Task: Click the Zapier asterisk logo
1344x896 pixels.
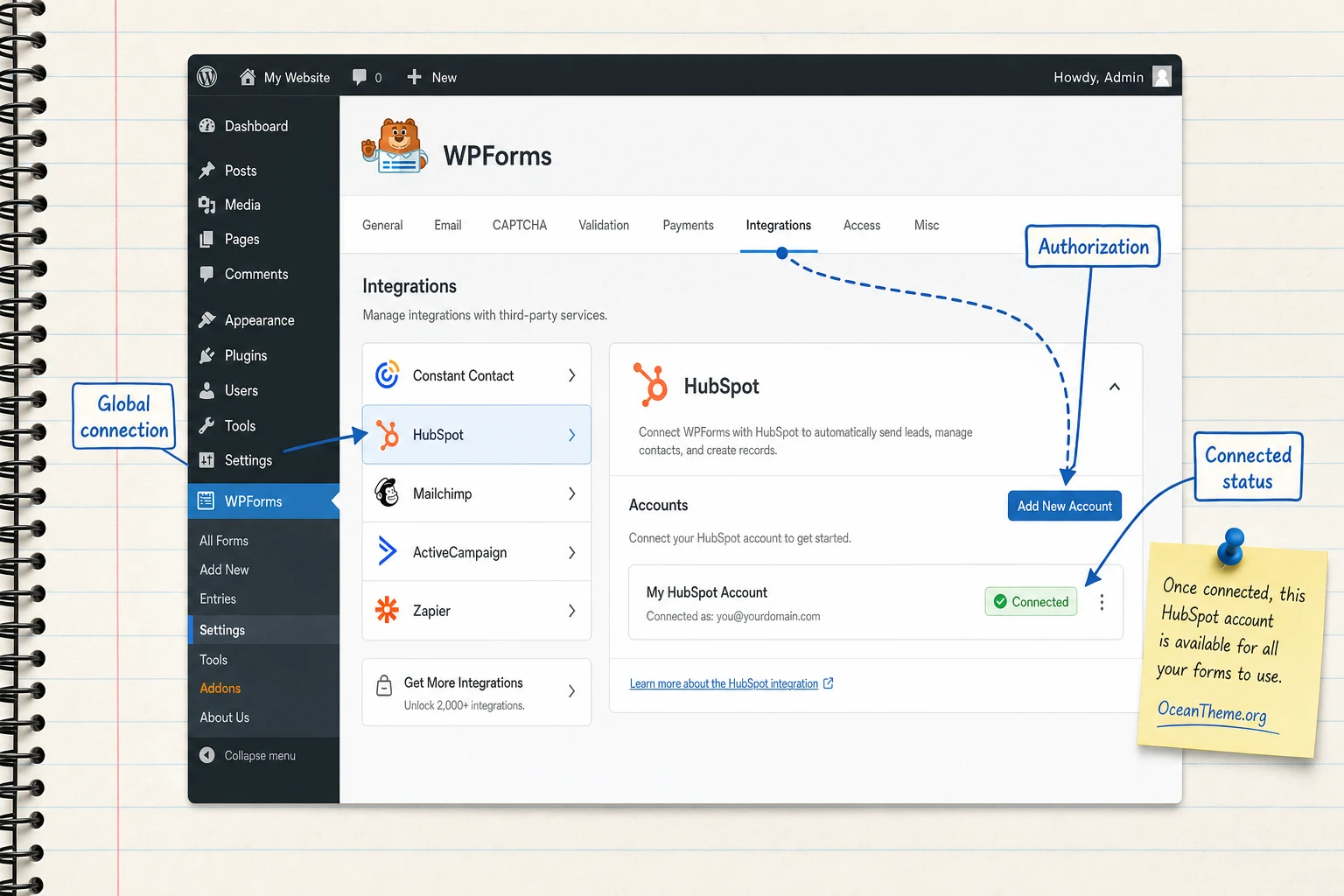Action: (388, 610)
